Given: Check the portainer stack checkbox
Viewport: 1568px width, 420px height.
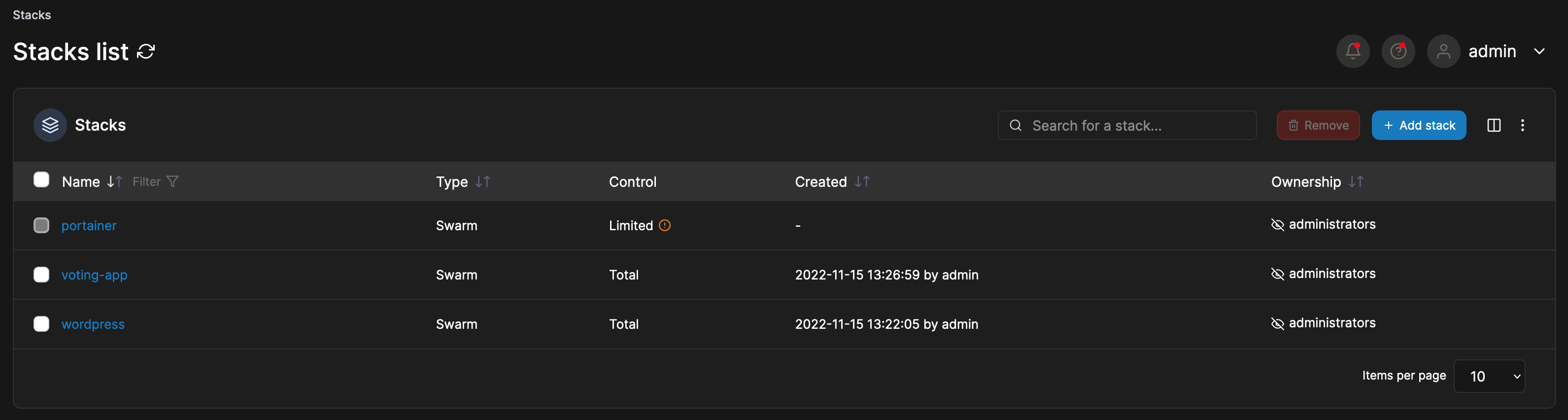Looking at the screenshot, I should [41, 225].
